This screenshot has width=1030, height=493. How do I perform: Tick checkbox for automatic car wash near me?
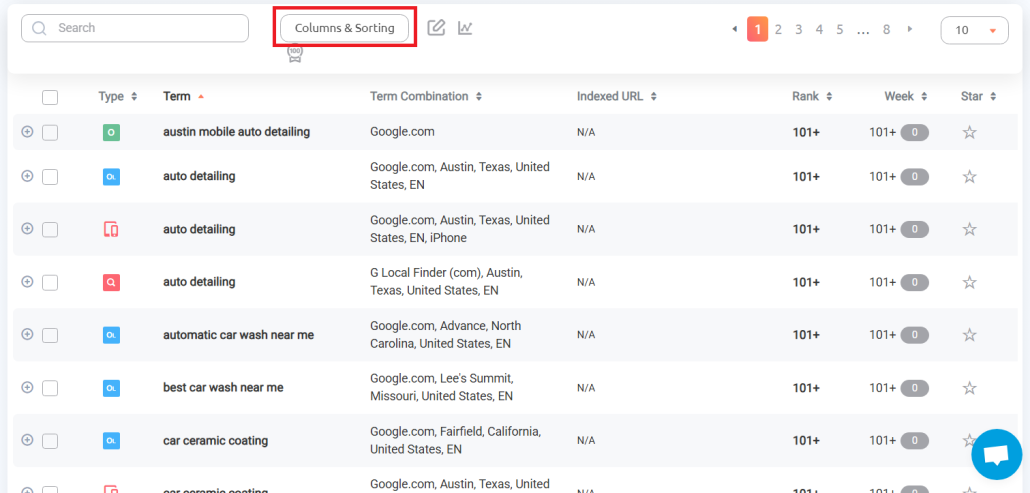tap(50, 335)
